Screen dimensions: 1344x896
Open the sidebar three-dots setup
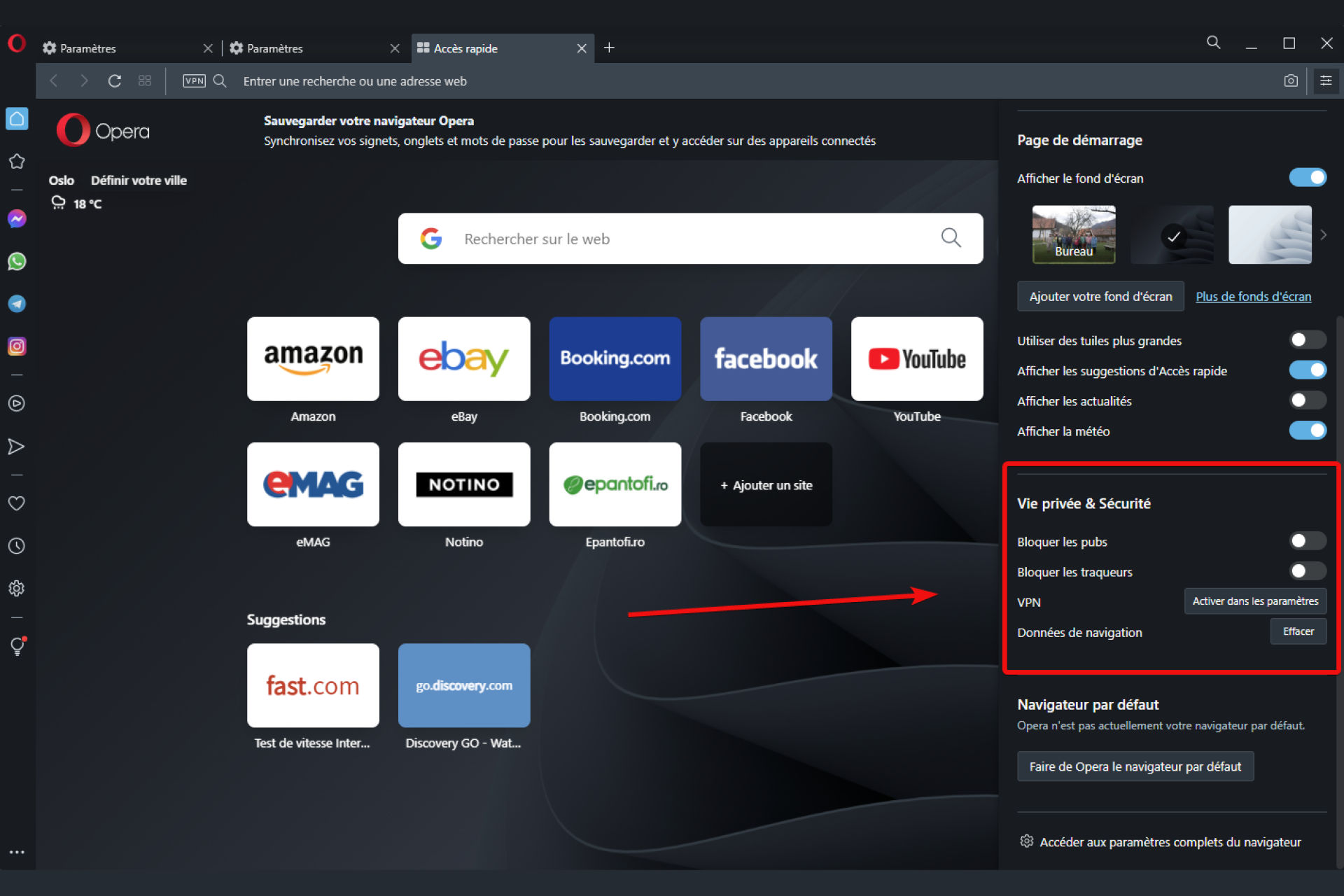pyautogui.click(x=17, y=853)
